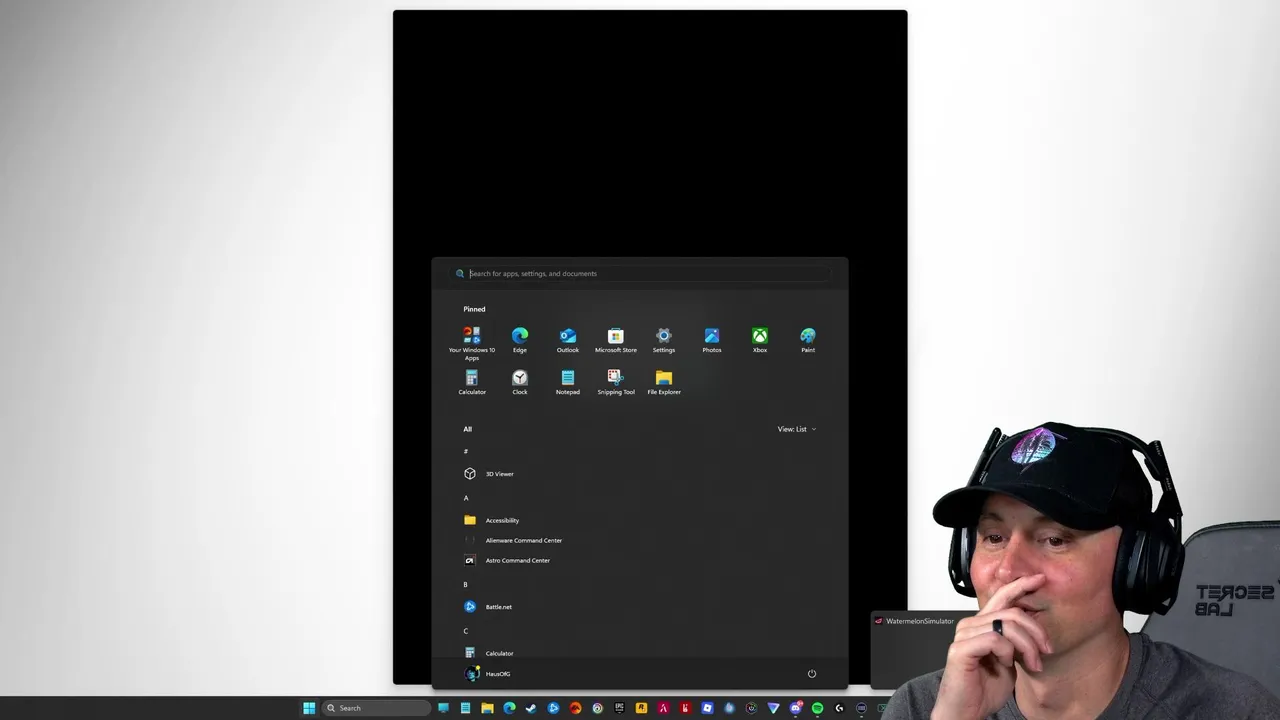Open Your Windows 10 Apps pinned tile

point(472,343)
